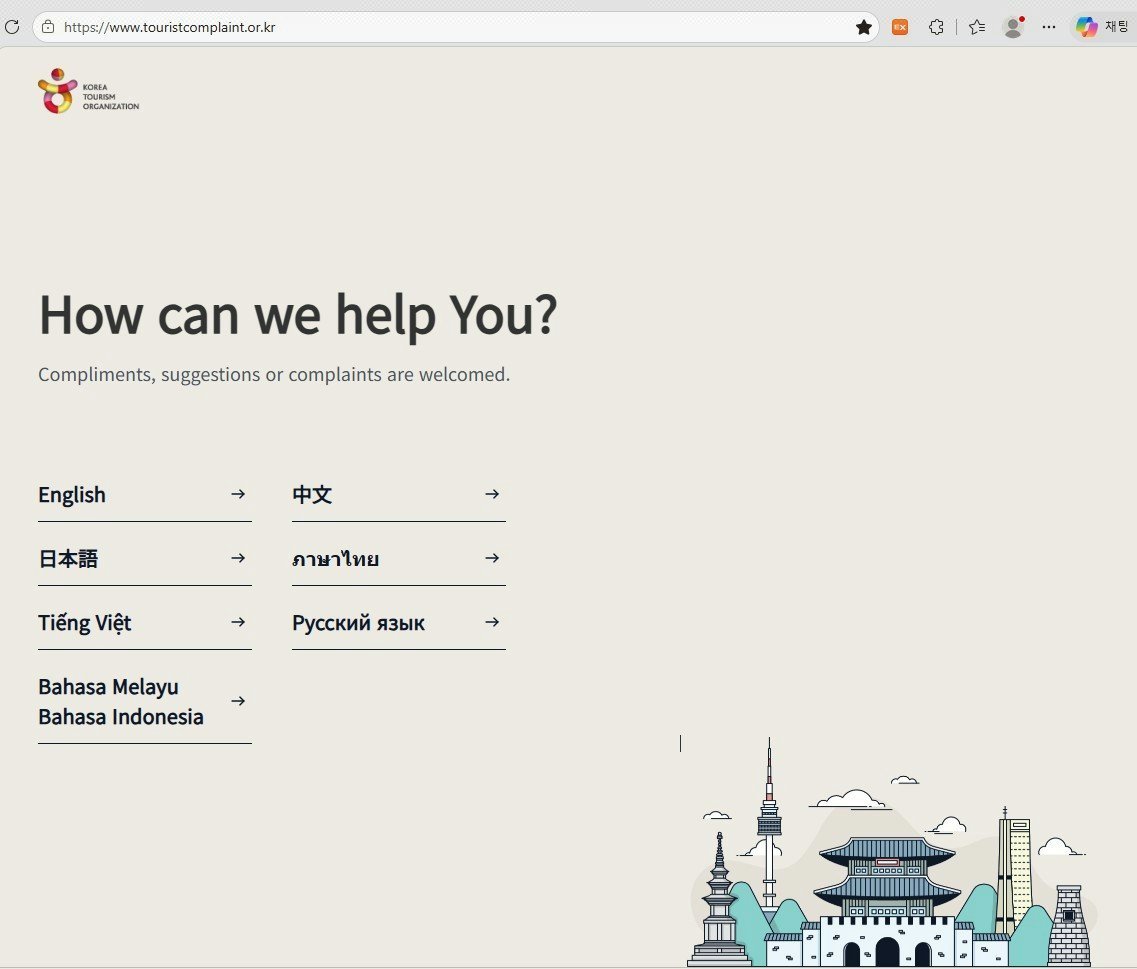Open the Copilot chat button

pyautogui.click(x=1101, y=28)
